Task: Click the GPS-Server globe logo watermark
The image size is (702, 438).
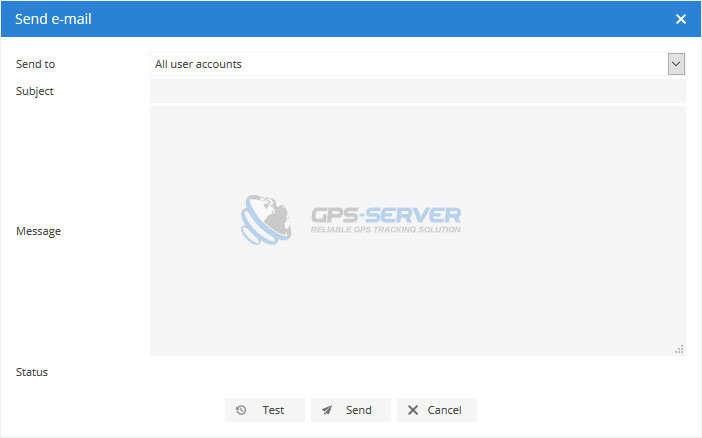Action: 265,220
